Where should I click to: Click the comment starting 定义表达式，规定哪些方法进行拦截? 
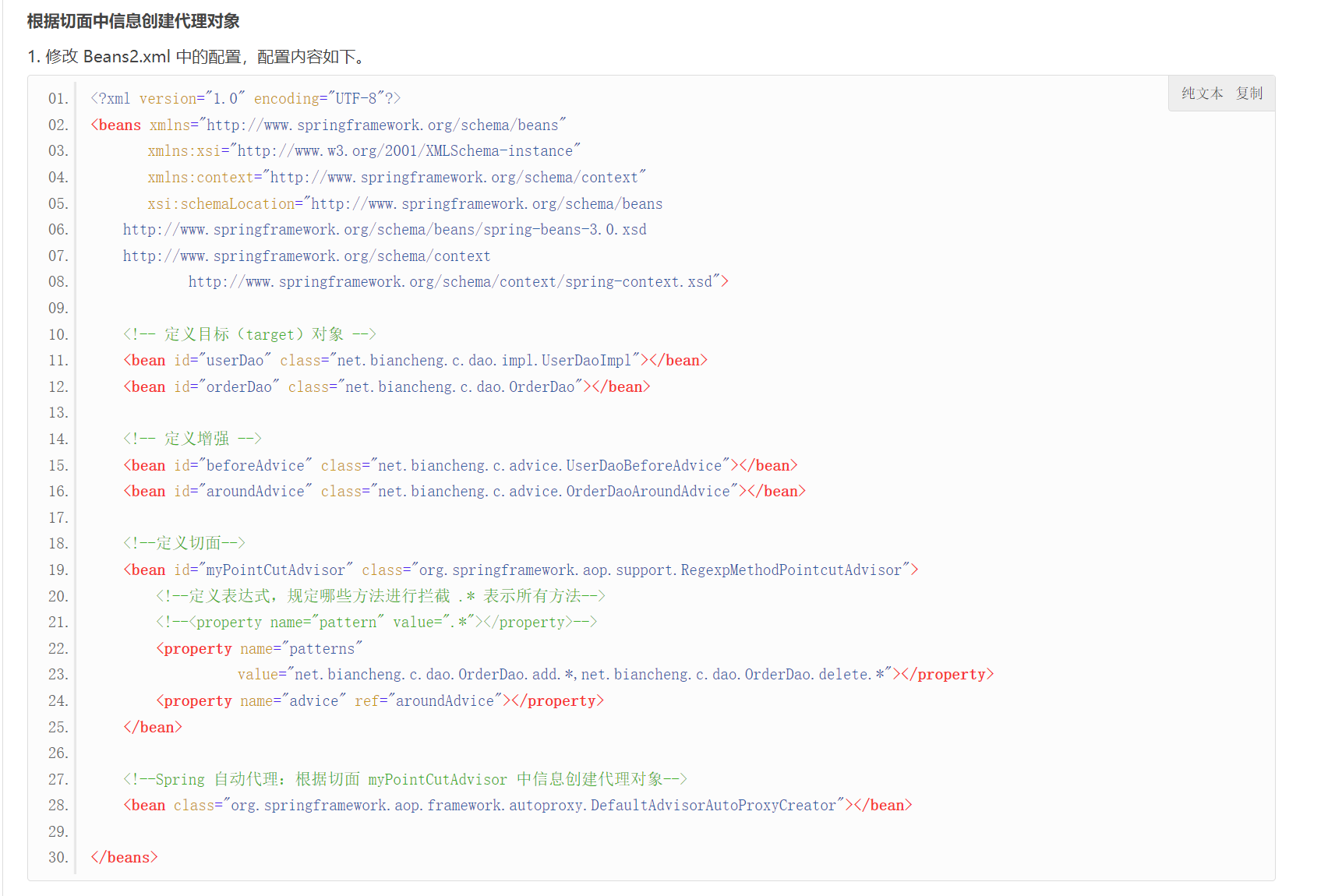coord(380,596)
